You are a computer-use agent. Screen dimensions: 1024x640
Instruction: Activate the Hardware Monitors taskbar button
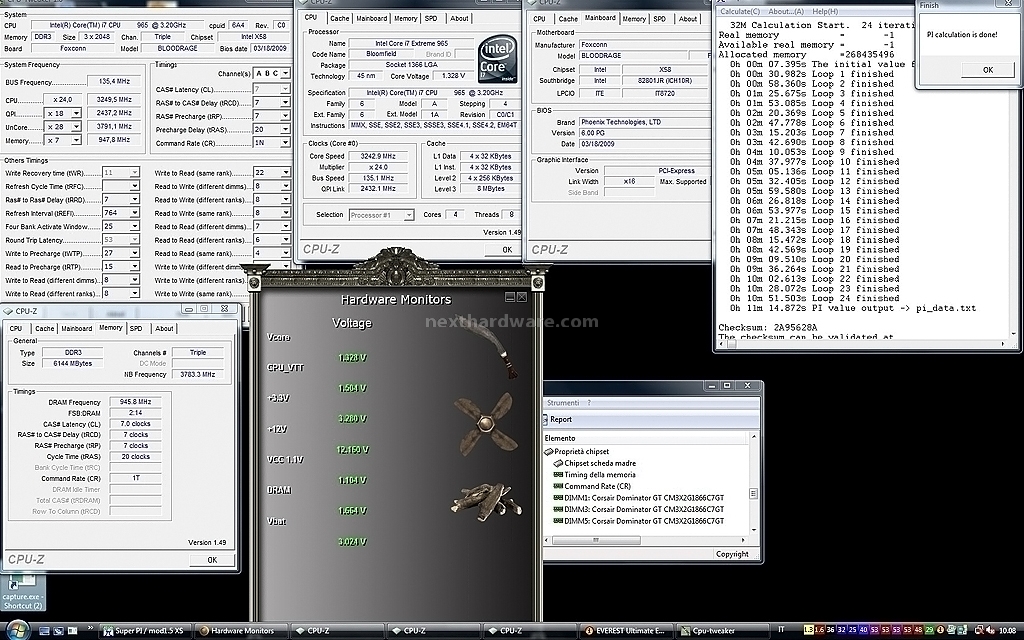[241, 631]
